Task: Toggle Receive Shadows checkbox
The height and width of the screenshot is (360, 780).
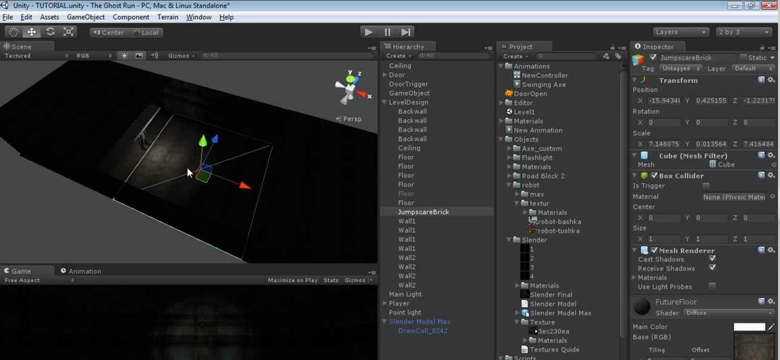Action: coord(712,268)
